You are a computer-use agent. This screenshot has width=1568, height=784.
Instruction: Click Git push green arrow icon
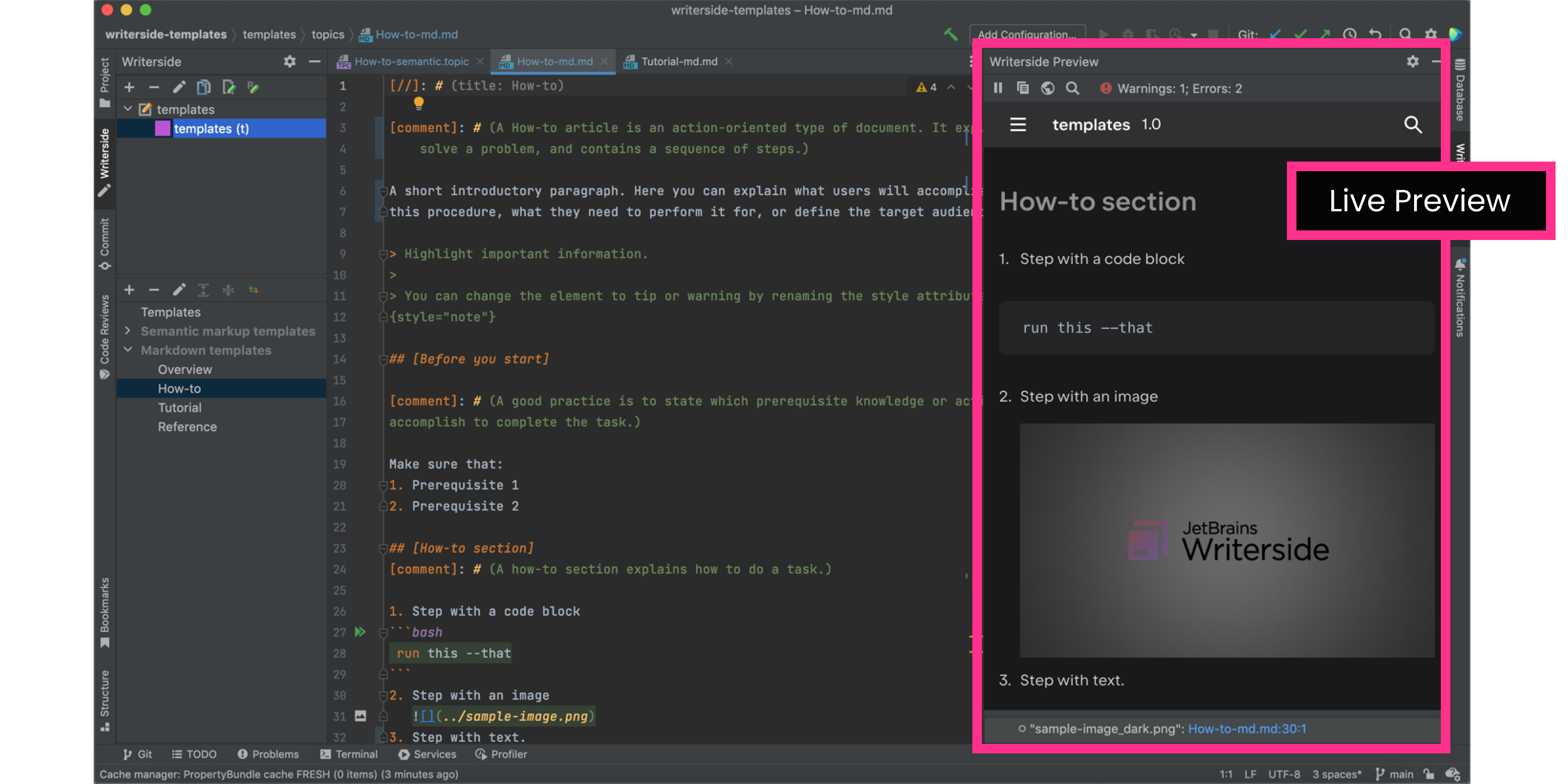tap(1325, 34)
